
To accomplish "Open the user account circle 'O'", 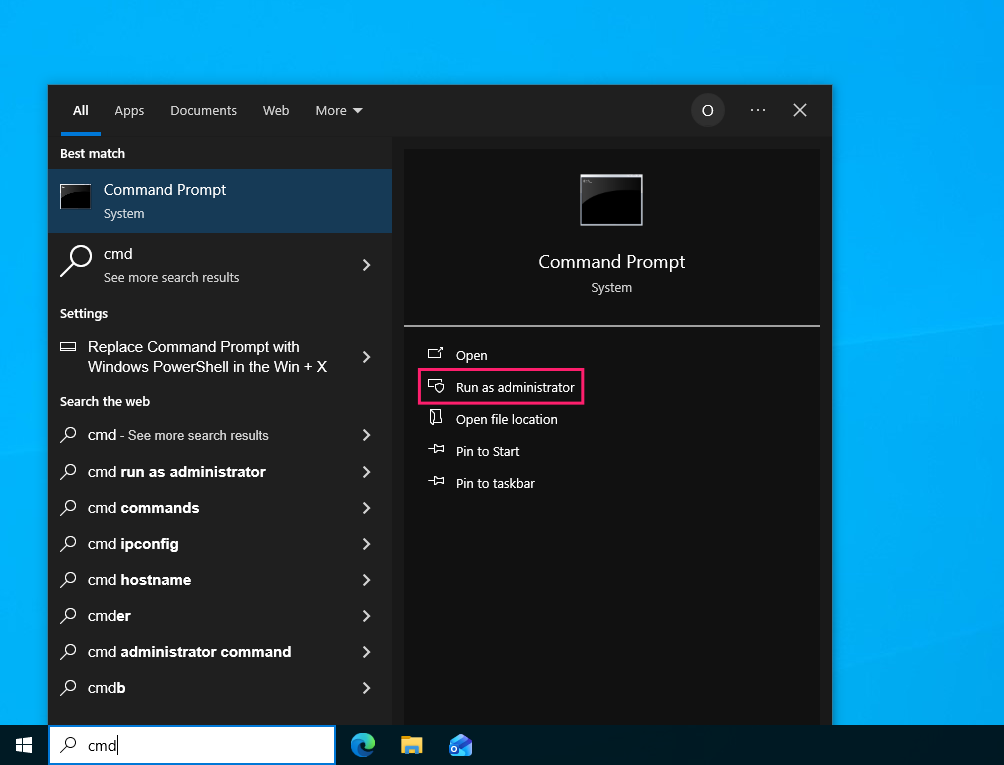I will pyautogui.click(x=708, y=110).
